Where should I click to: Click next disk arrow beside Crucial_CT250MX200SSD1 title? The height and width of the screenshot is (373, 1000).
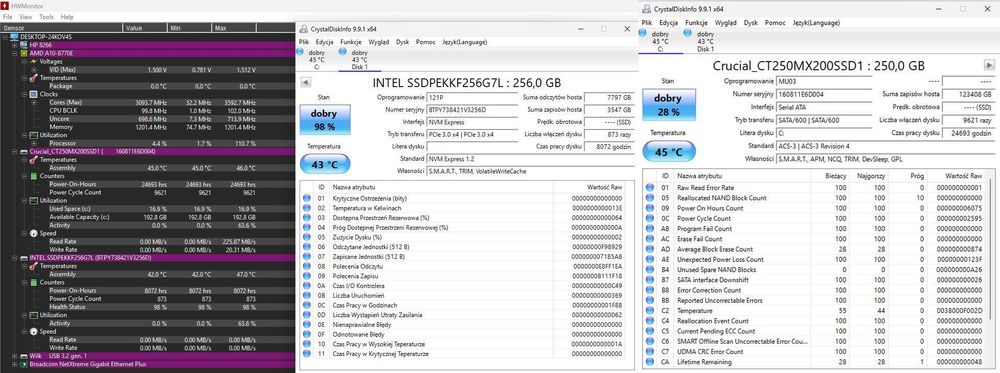point(989,65)
